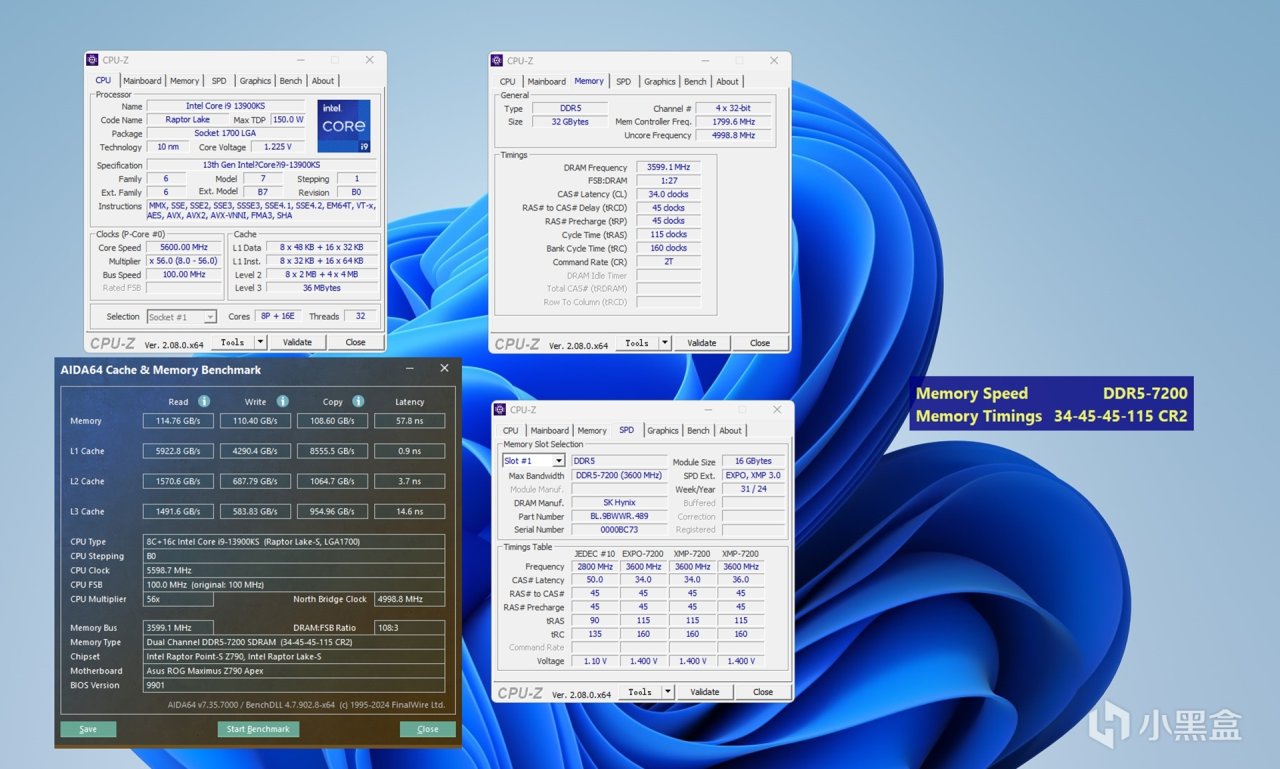Open Memory tab in the processor window
Viewport: 1280px width, 769px height.
184,81
